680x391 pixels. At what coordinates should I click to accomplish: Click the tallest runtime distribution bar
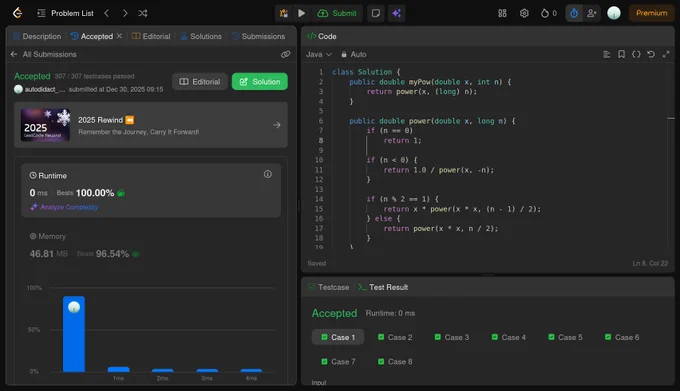click(74, 334)
